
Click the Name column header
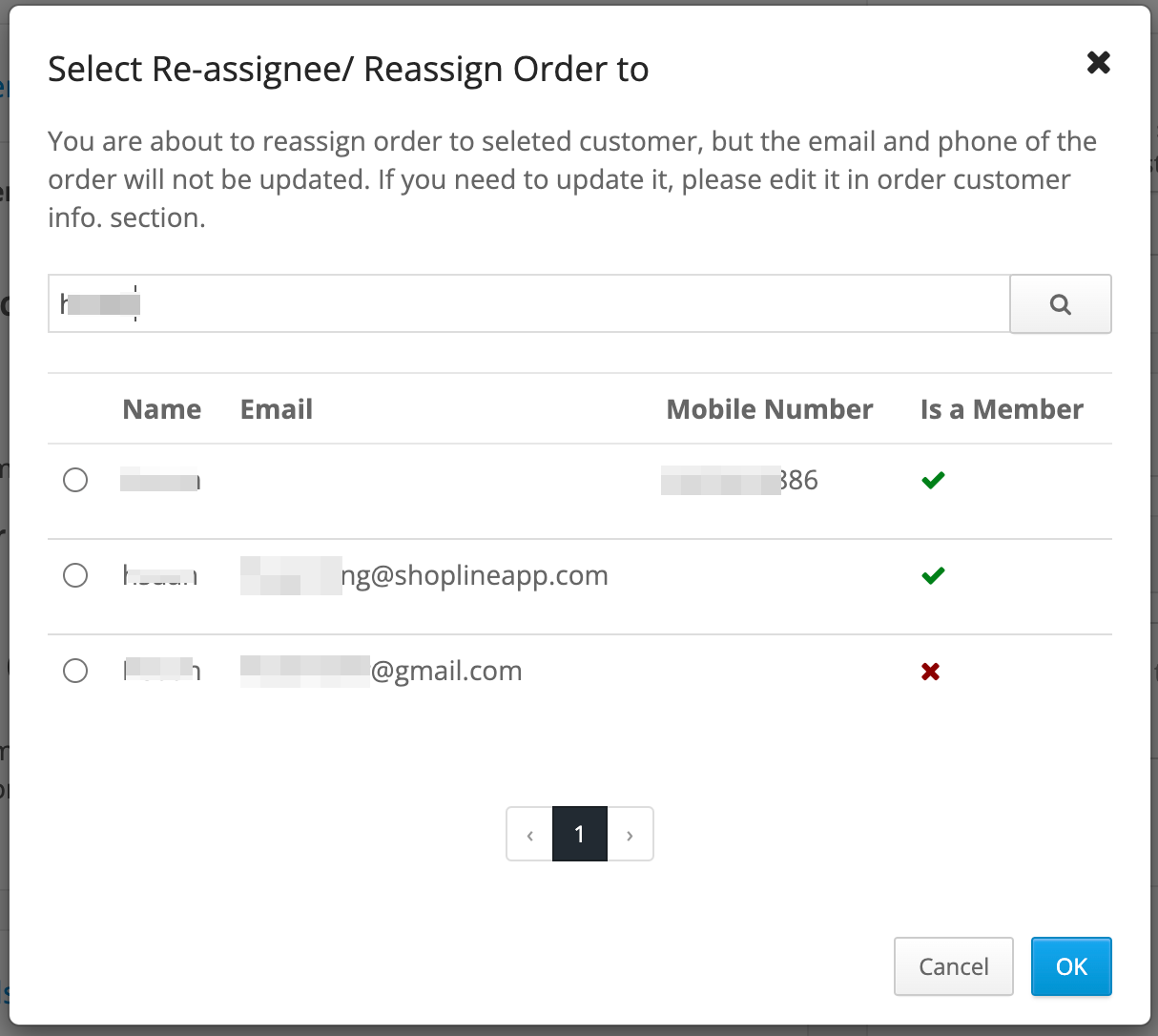[162, 409]
